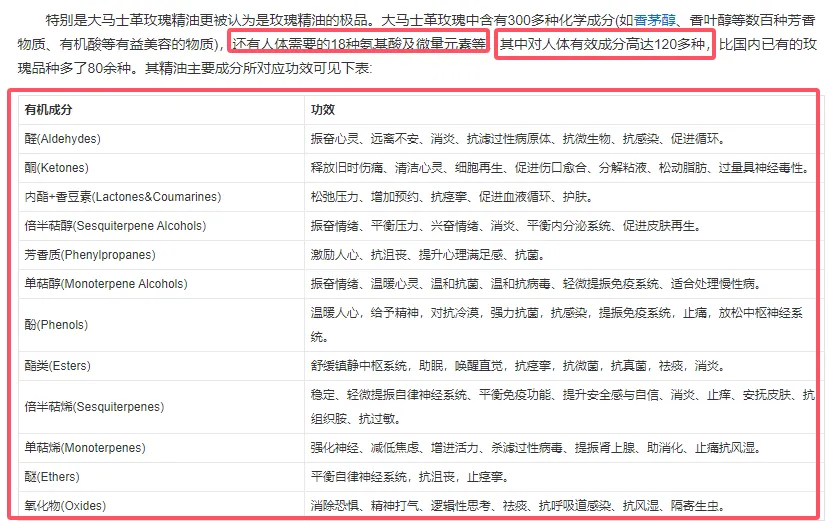833x521 pixels.
Task: Click the sentence 还有人体需要的18种氨基酸及微量元素等
Action: pos(359,44)
